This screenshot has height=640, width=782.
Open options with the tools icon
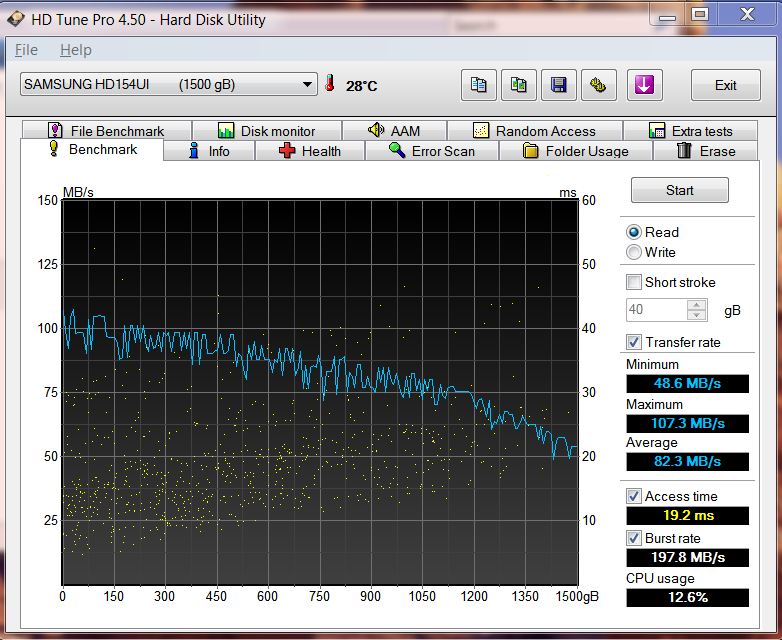click(599, 85)
